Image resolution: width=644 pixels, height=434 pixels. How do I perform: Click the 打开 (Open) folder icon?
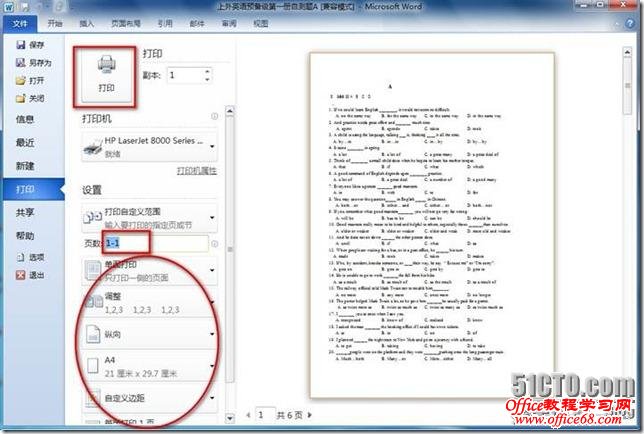tap(21, 80)
